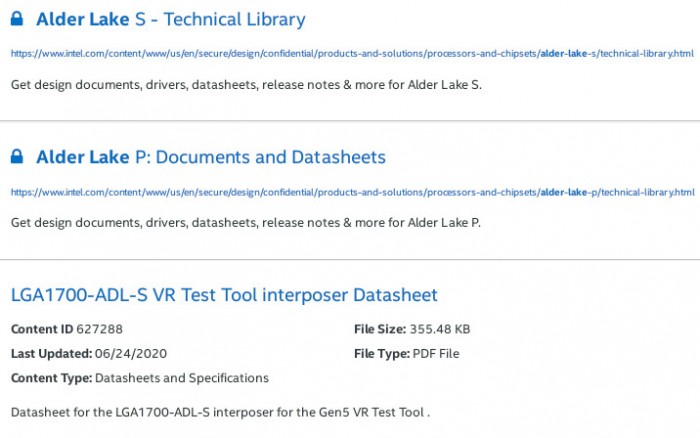Select the Alder Lake P description text

click(x=246, y=223)
